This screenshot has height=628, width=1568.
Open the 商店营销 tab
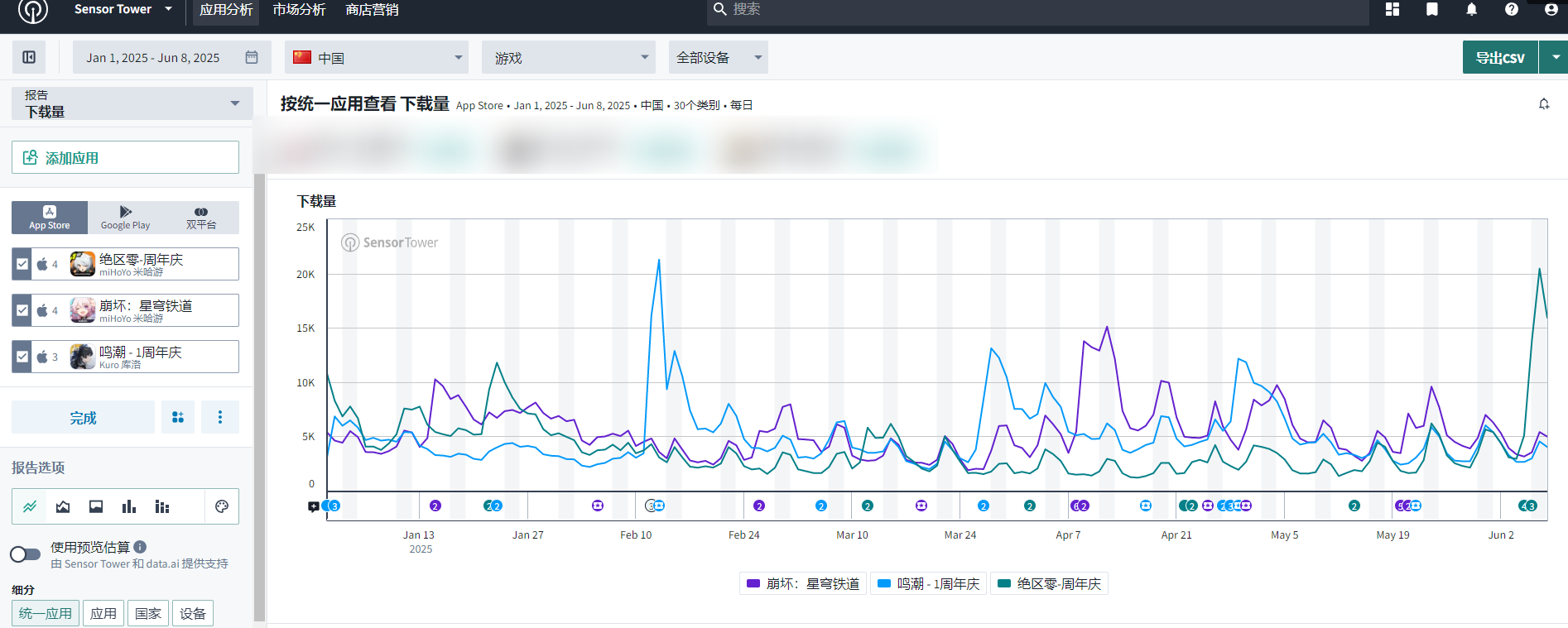[x=372, y=10]
